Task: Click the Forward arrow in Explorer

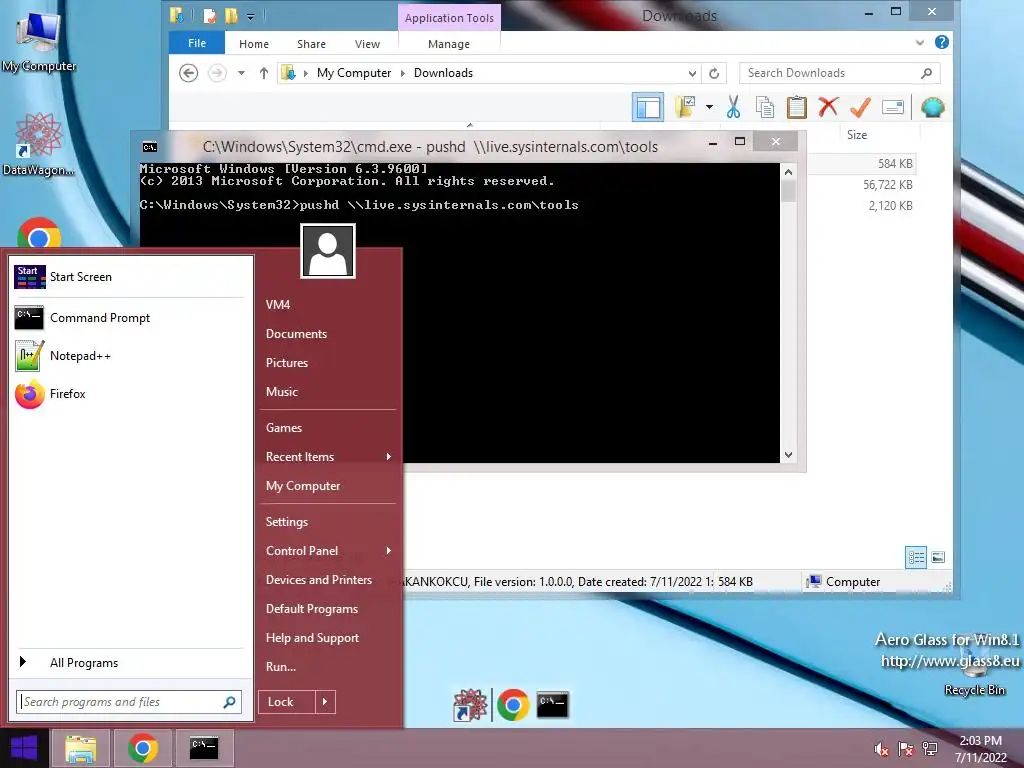Action: (217, 72)
